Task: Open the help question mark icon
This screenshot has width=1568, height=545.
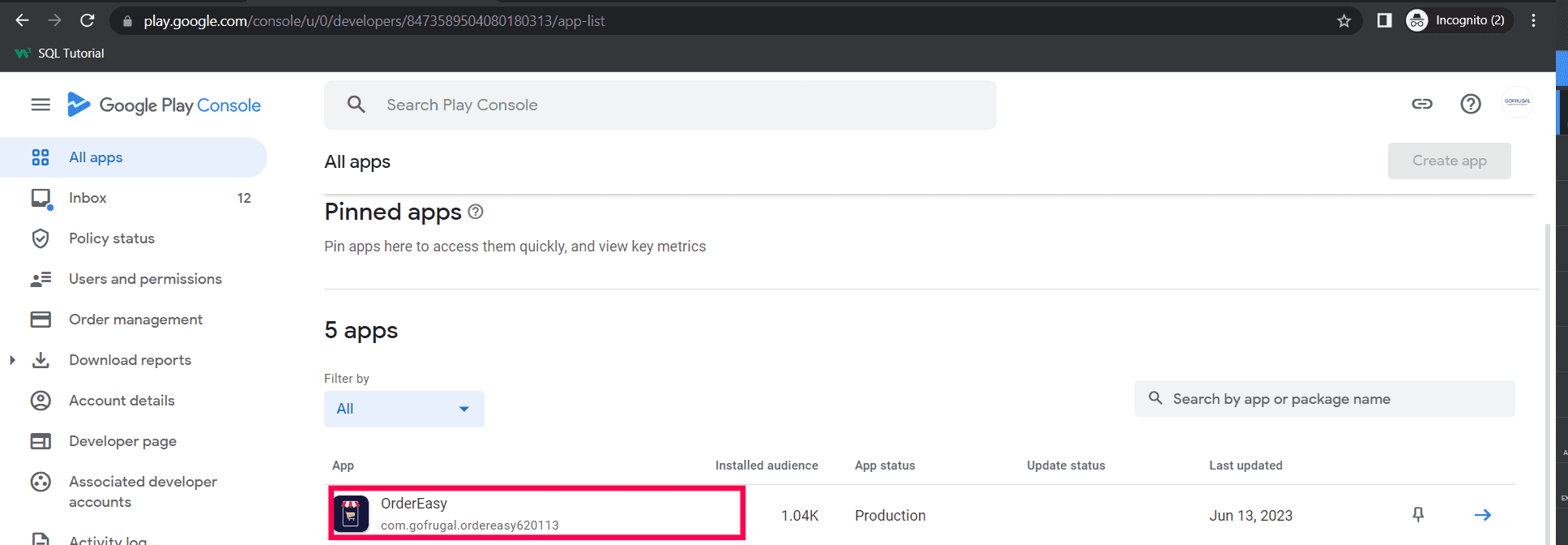Action: 1471,104
